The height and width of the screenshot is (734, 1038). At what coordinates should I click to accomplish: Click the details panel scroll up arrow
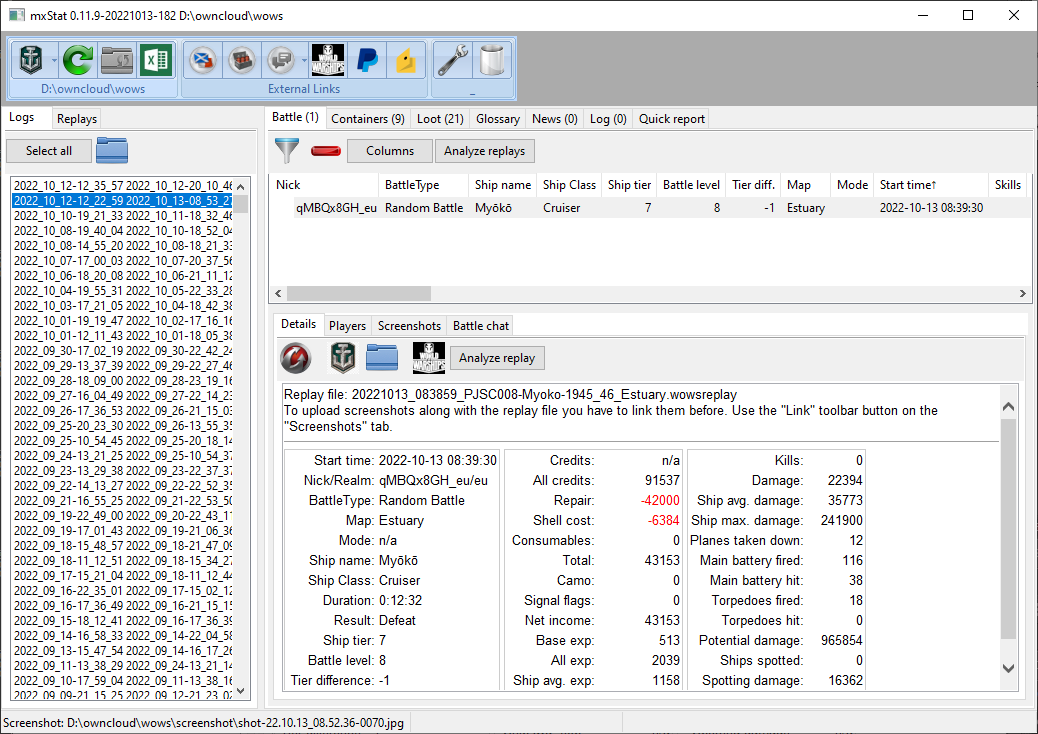tap(1008, 406)
